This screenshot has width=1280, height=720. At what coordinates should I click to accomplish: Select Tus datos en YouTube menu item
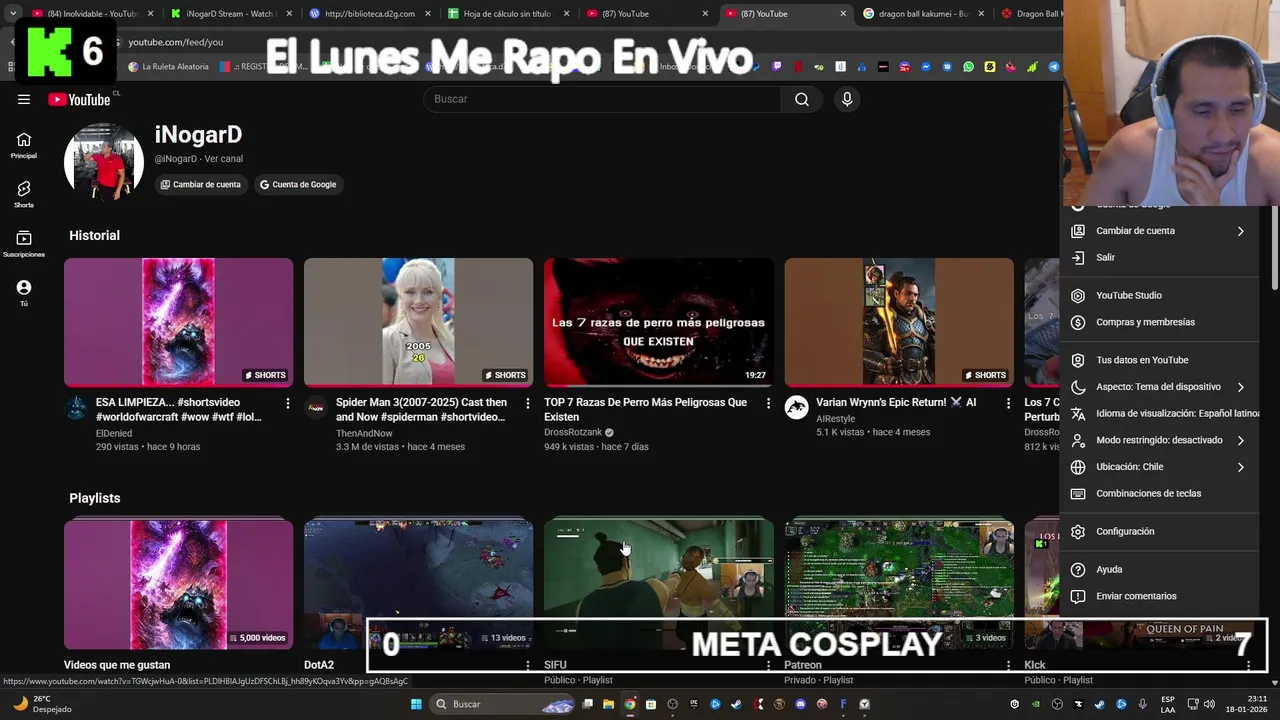1160,360
